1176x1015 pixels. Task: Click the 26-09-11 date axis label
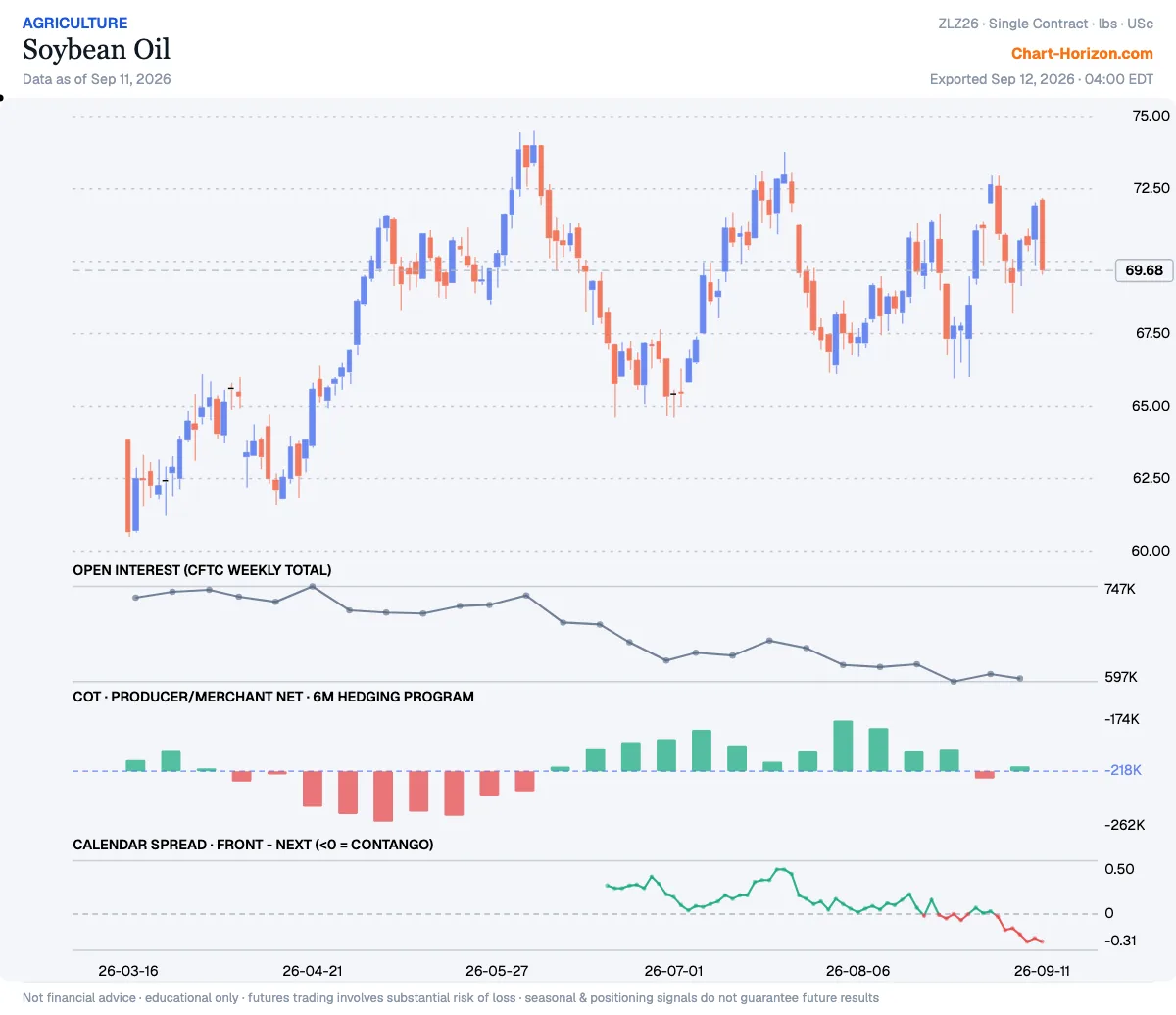pos(1042,971)
